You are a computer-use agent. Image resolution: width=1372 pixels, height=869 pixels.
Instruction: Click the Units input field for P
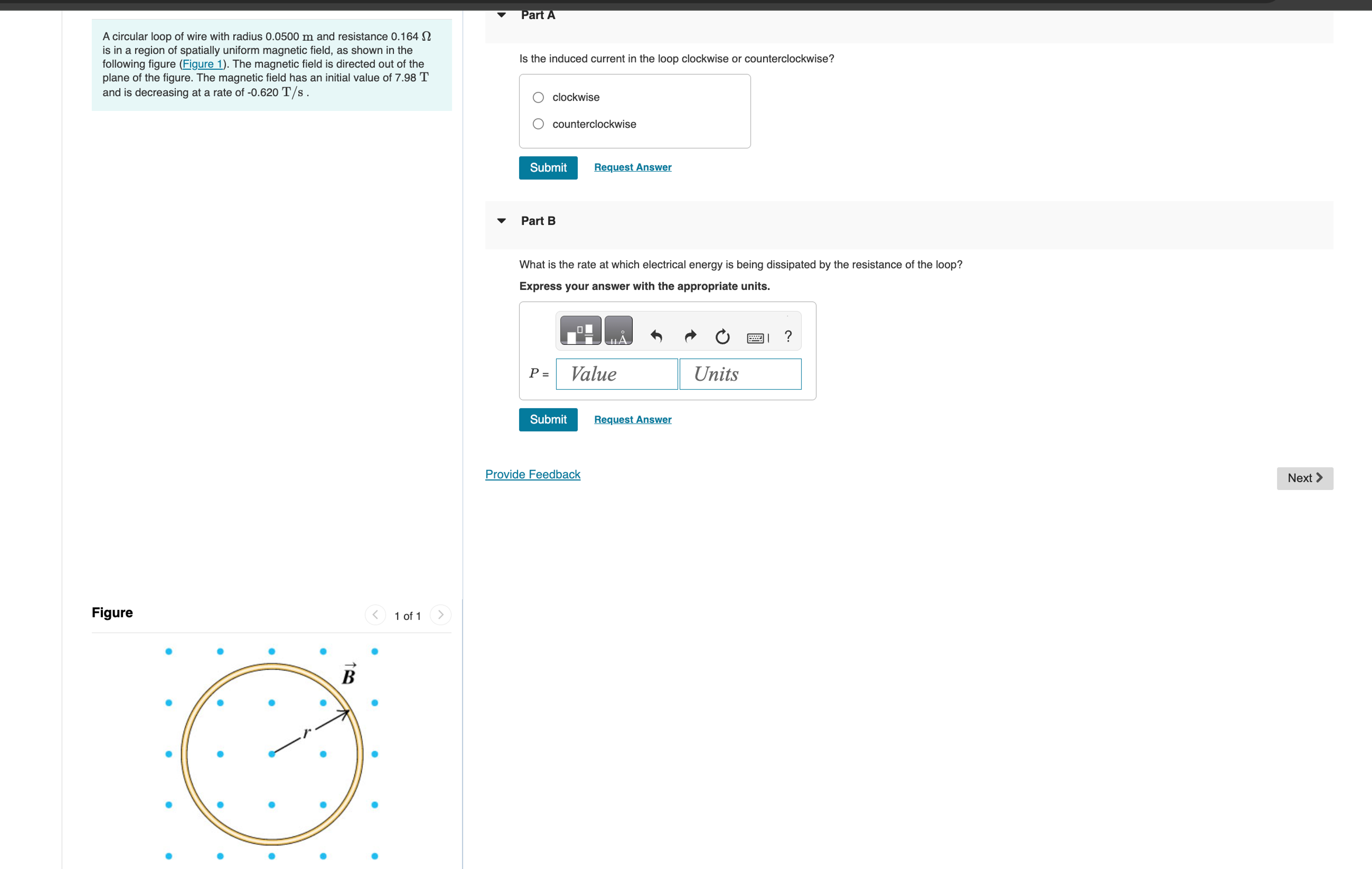(x=740, y=374)
